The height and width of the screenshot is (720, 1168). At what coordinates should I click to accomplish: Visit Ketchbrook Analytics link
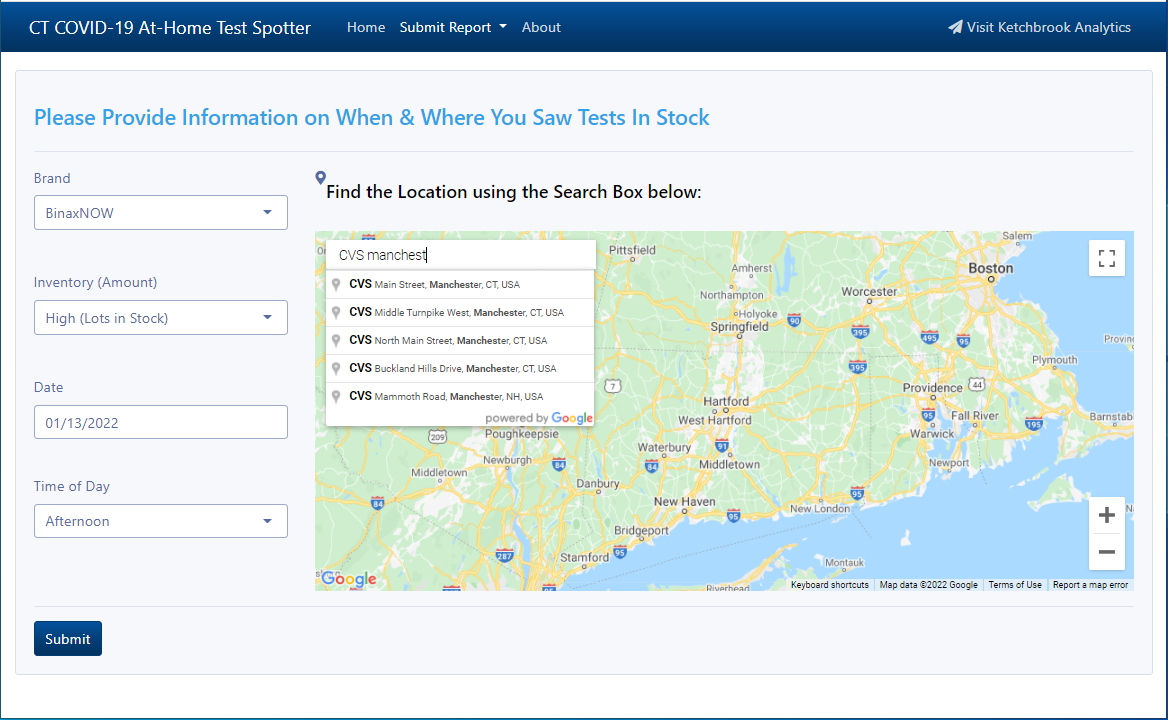pyautogui.click(x=1039, y=28)
